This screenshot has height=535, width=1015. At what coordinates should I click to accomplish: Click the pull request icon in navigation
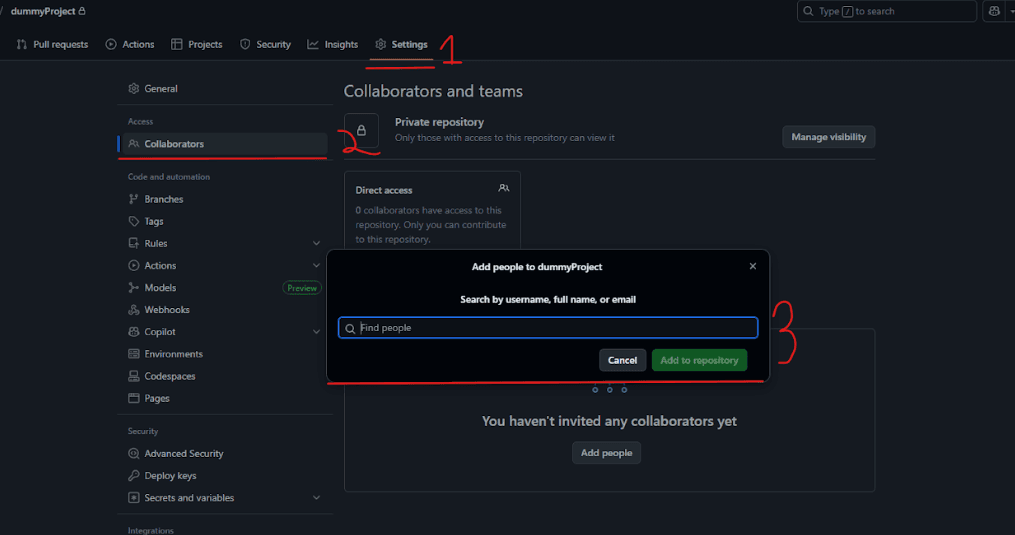tap(21, 44)
